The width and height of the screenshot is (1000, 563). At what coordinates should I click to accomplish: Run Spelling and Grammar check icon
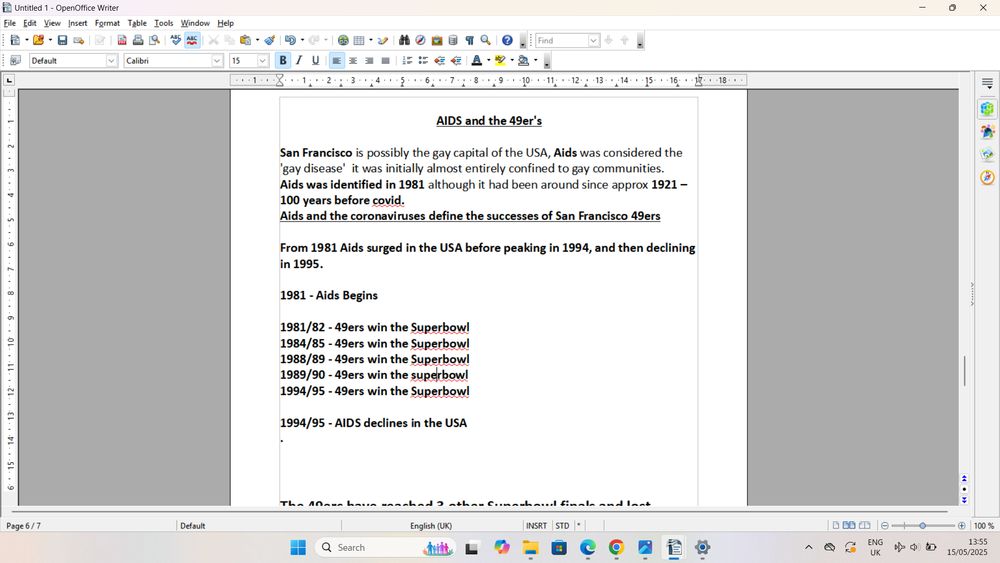(x=176, y=40)
